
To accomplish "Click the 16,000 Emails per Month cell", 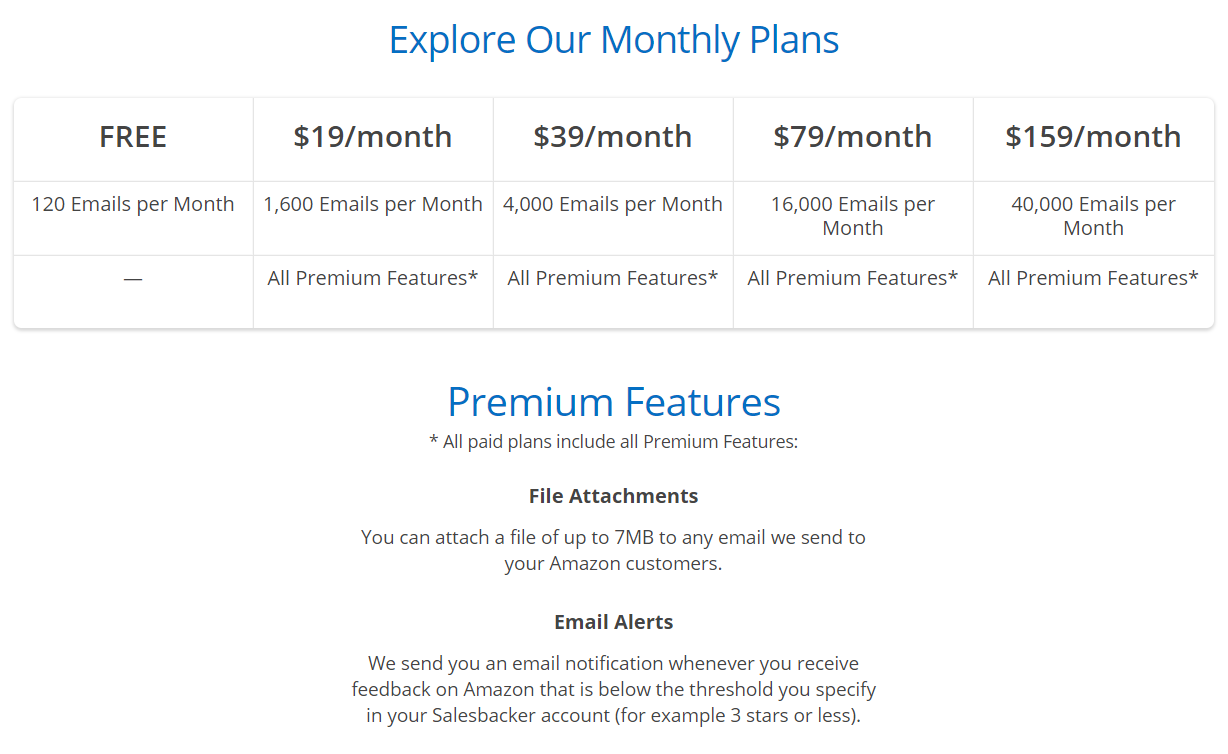I will [x=853, y=216].
